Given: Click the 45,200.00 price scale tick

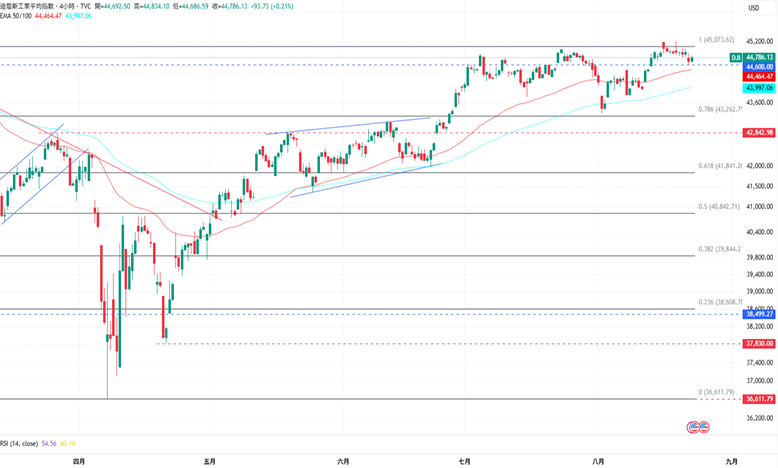Looking at the screenshot, I should point(760,41).
